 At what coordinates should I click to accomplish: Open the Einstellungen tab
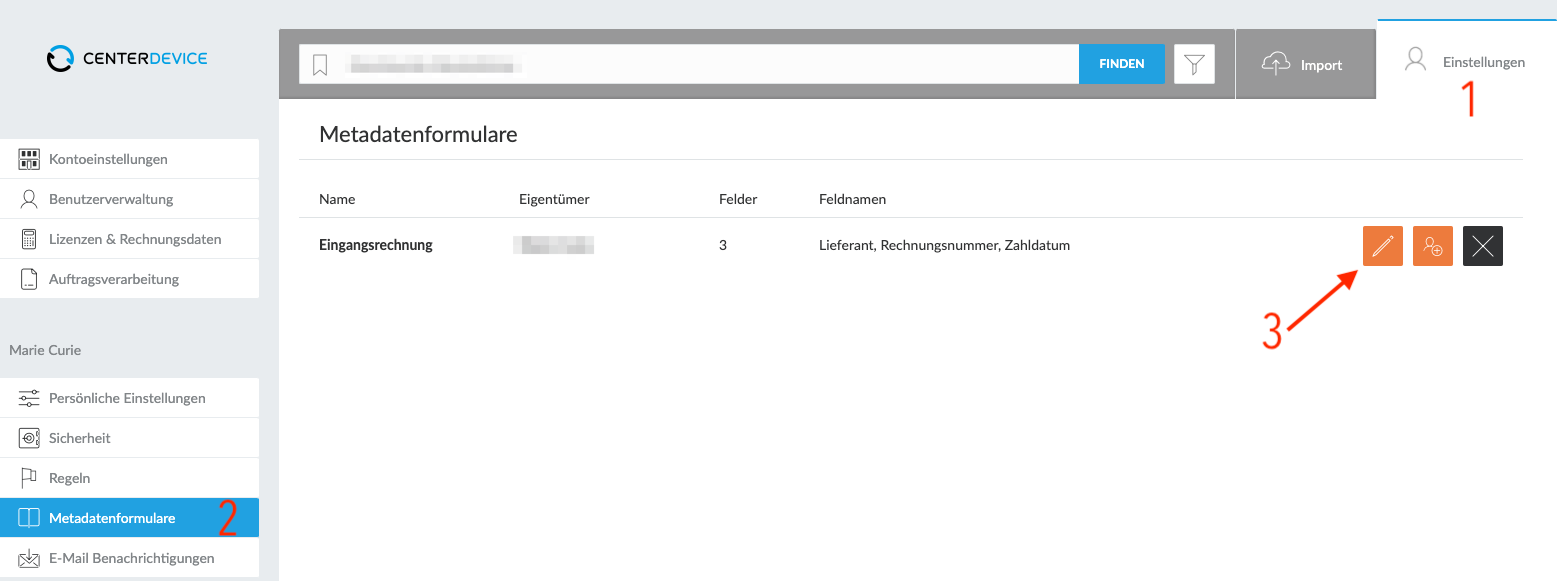coord(1466,60)
